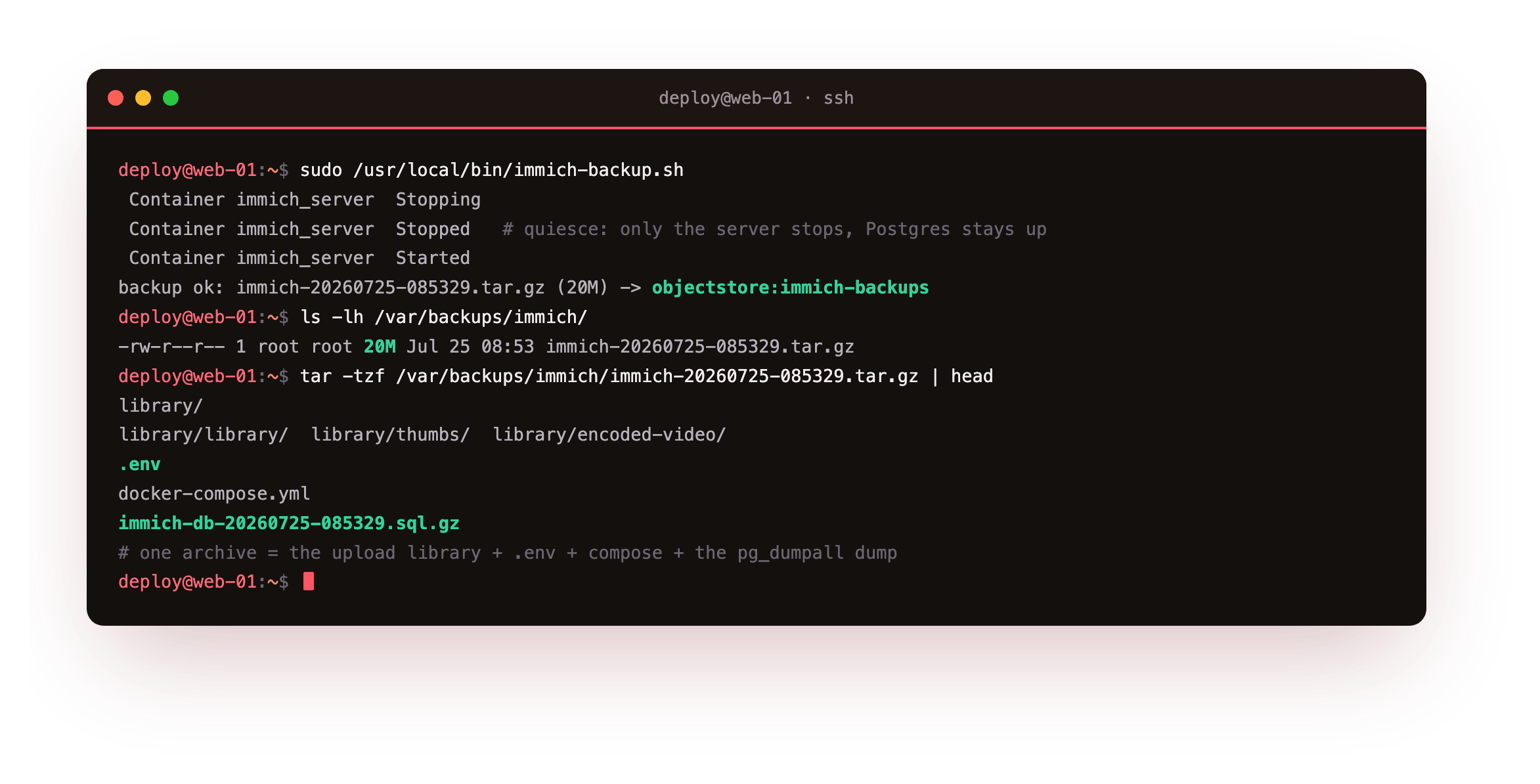The width and height of the screenshot is (1540, 784).
Task: Click the comment '# one archive = the upload library'
Action: pyautogui.click(x=299, y=553)
